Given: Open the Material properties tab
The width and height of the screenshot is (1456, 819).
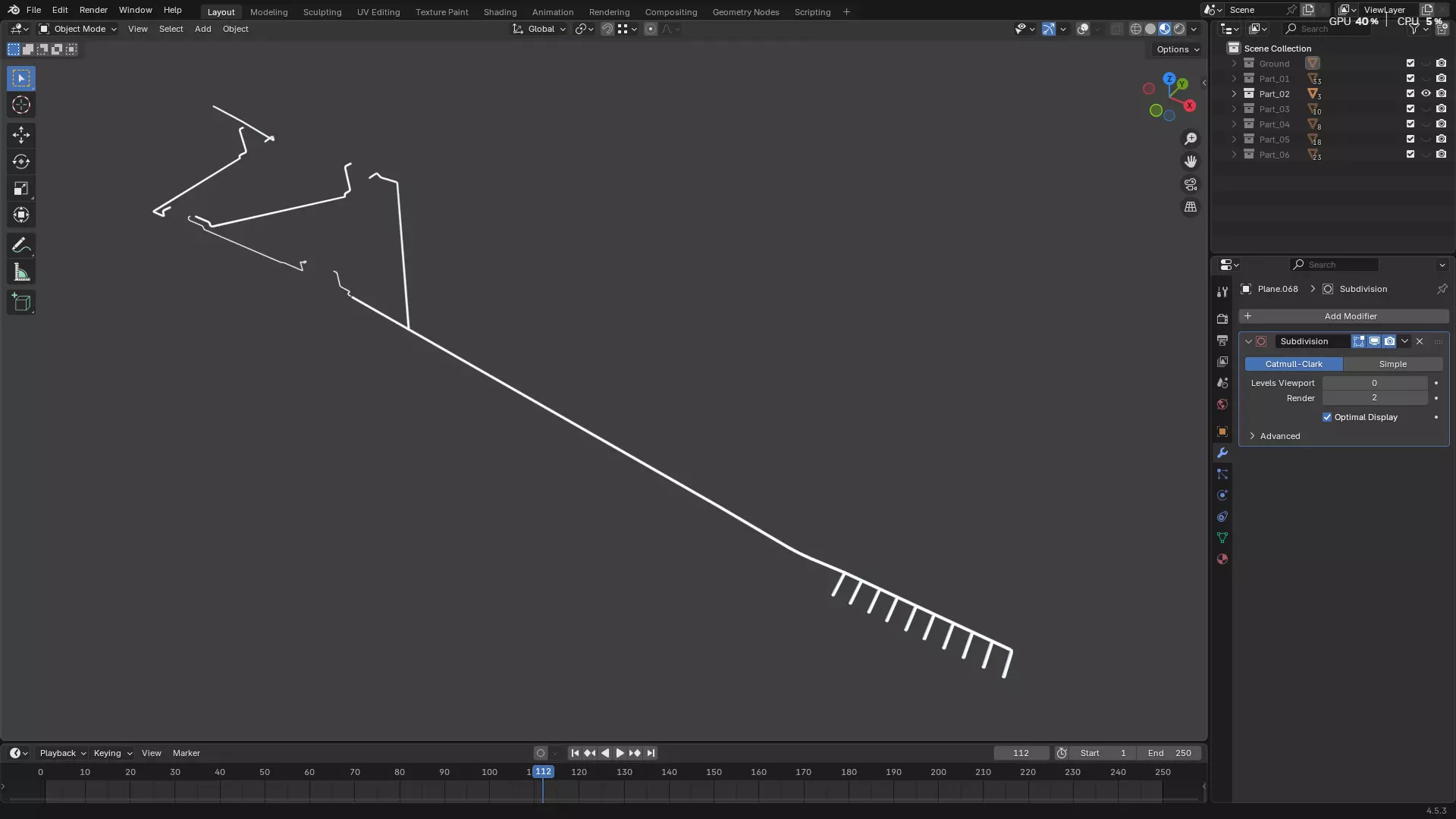Looking at the screenshot, I should pyautogui.click(x=1222, y=559).
